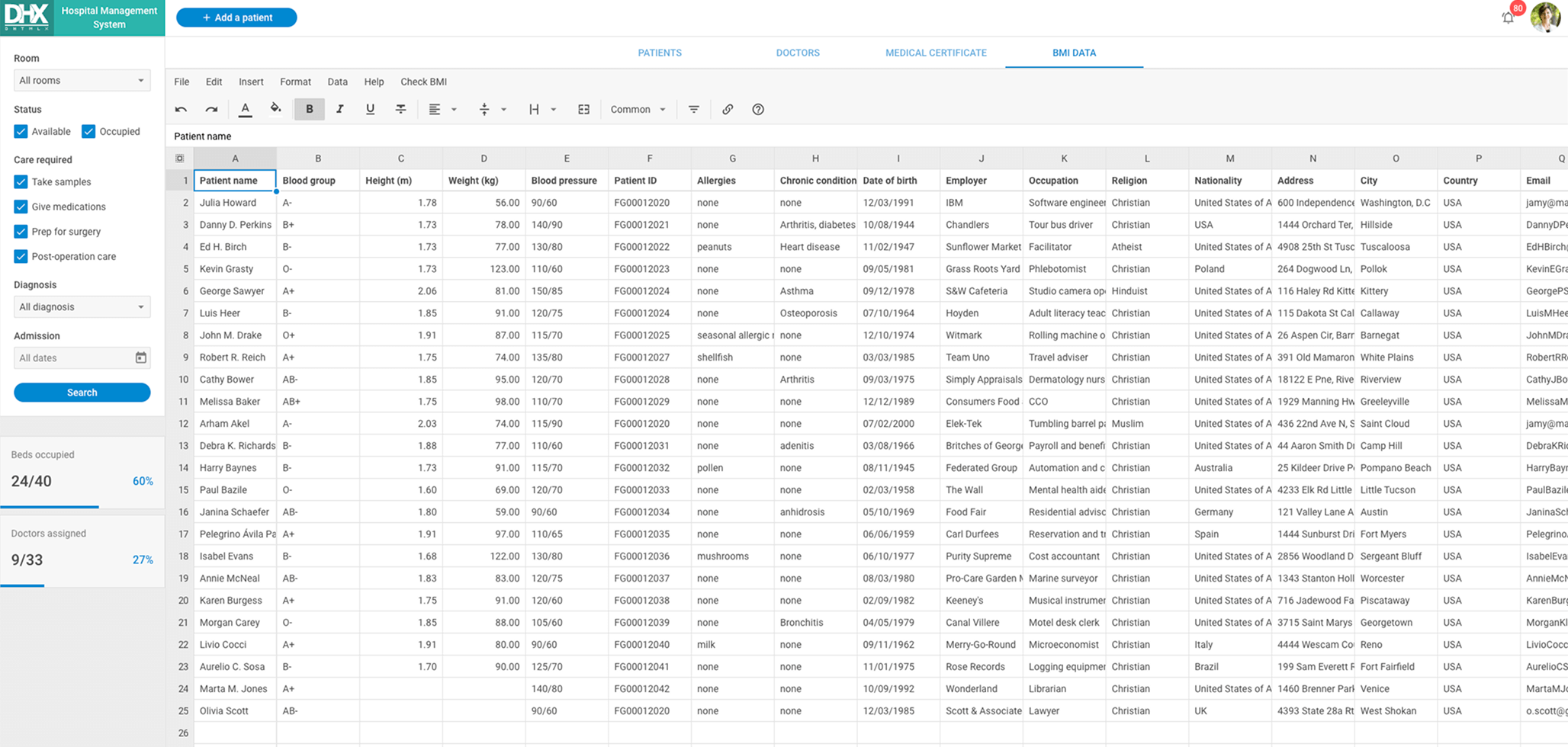Open the user profile avatar
This screenshot has height=747, width=1568.
[1546, 18]
